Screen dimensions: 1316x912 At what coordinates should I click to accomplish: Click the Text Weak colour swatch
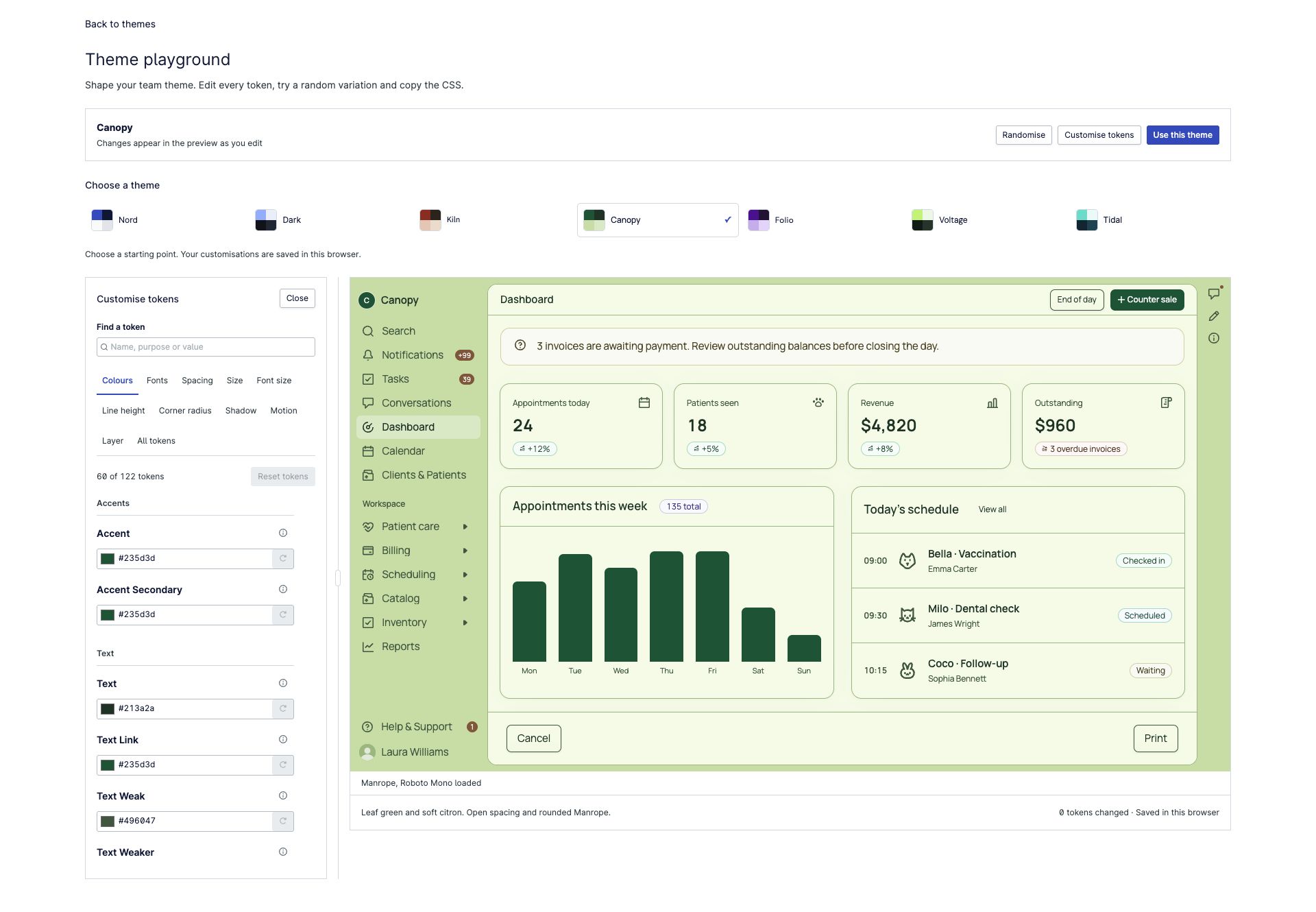[x=108, y=821]
